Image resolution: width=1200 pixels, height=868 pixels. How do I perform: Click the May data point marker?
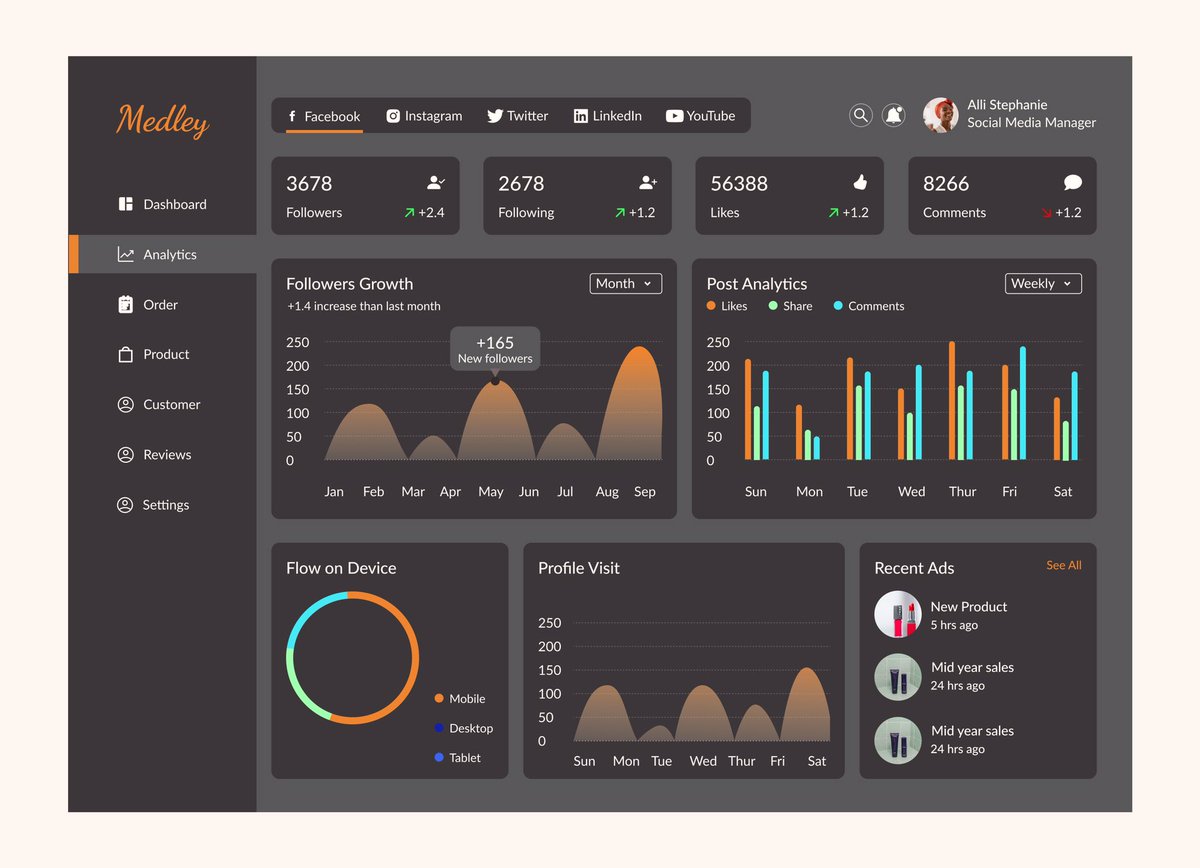(495, 381)
